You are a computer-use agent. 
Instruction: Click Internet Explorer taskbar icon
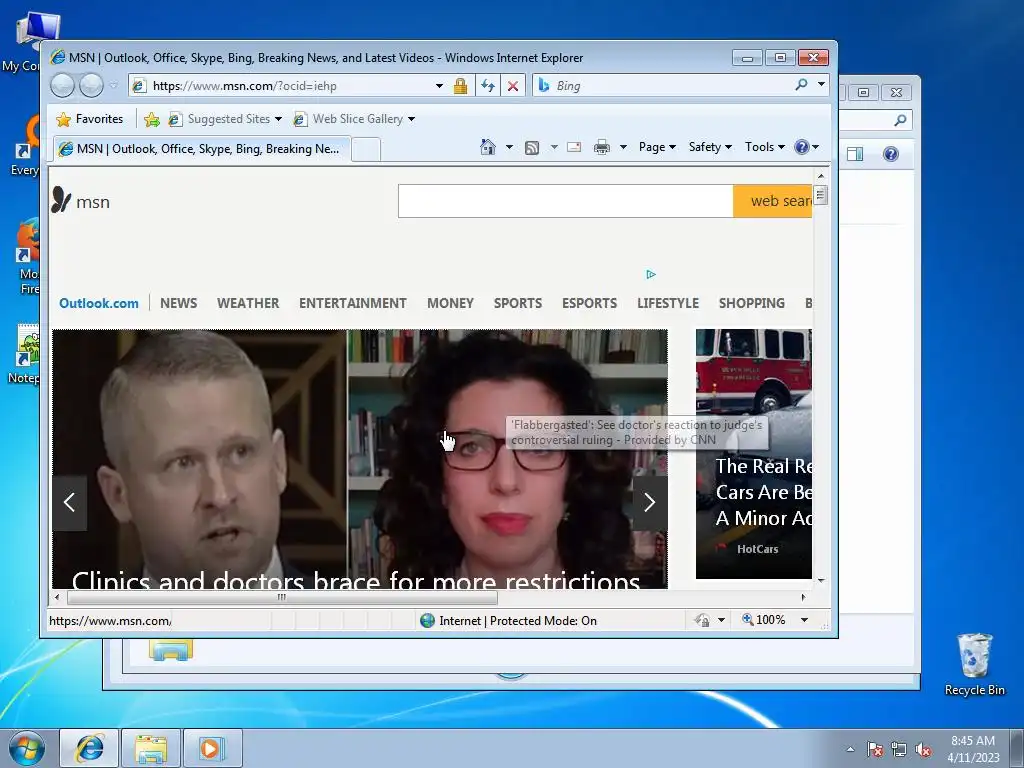pos(89,748)
